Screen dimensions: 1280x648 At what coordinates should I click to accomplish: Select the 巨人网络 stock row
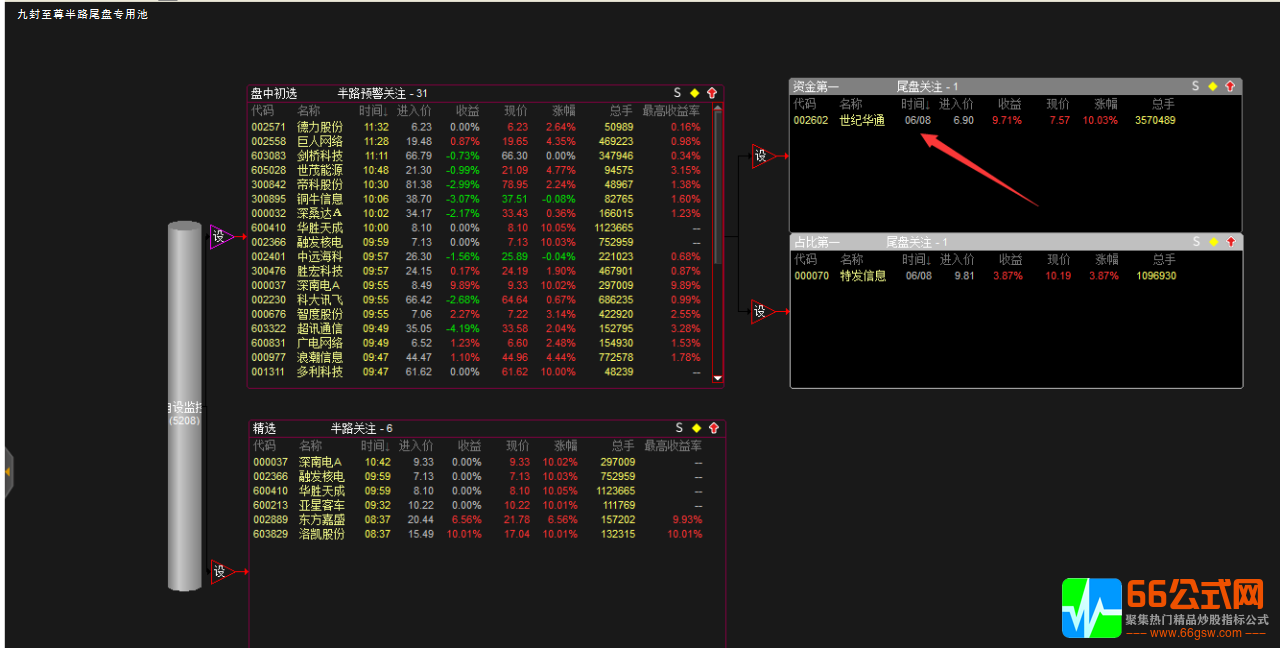coord(320,142)
